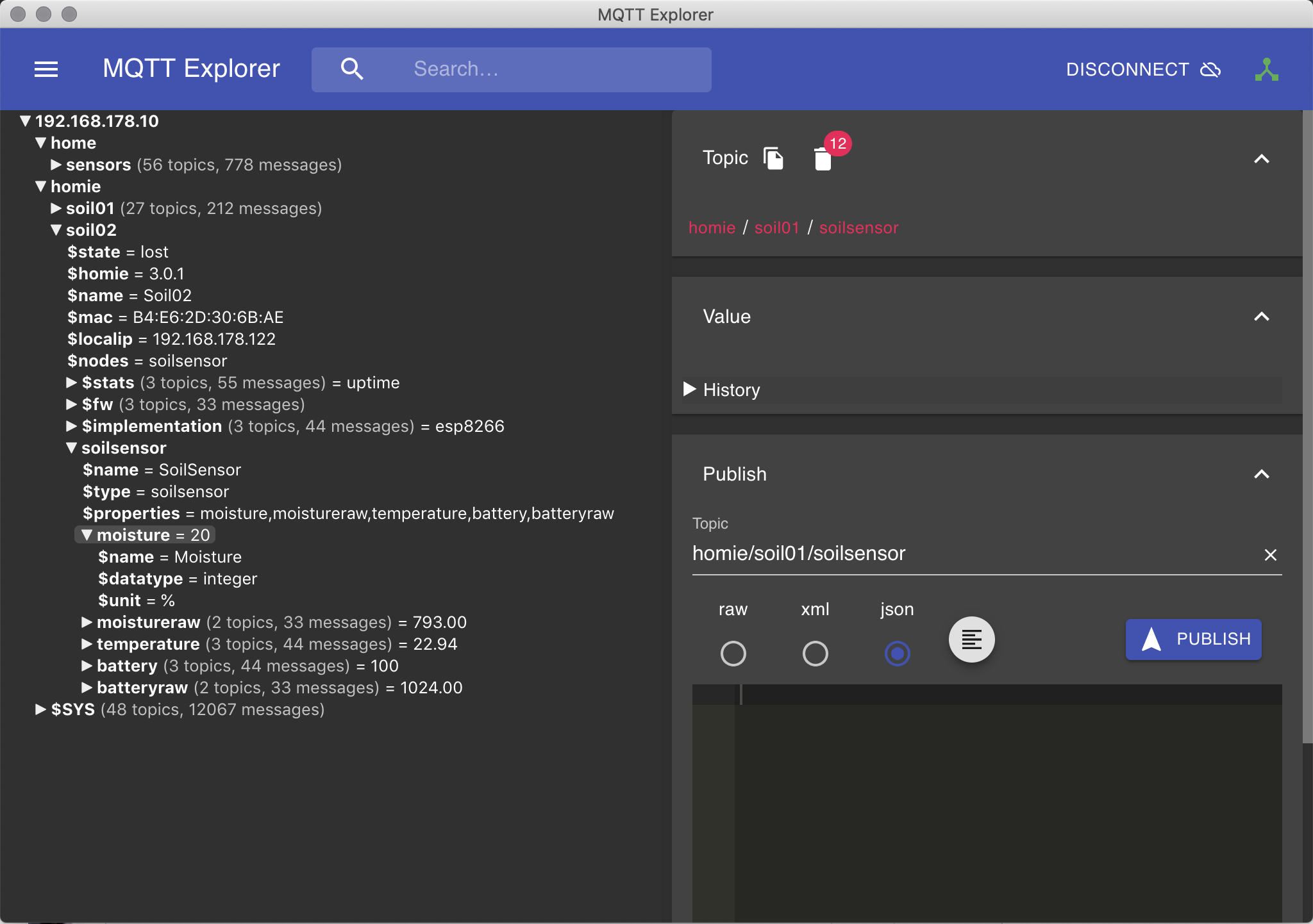Expand the $SYS topic node
This screenshot has width=1313, height=924.
point(40,709)
